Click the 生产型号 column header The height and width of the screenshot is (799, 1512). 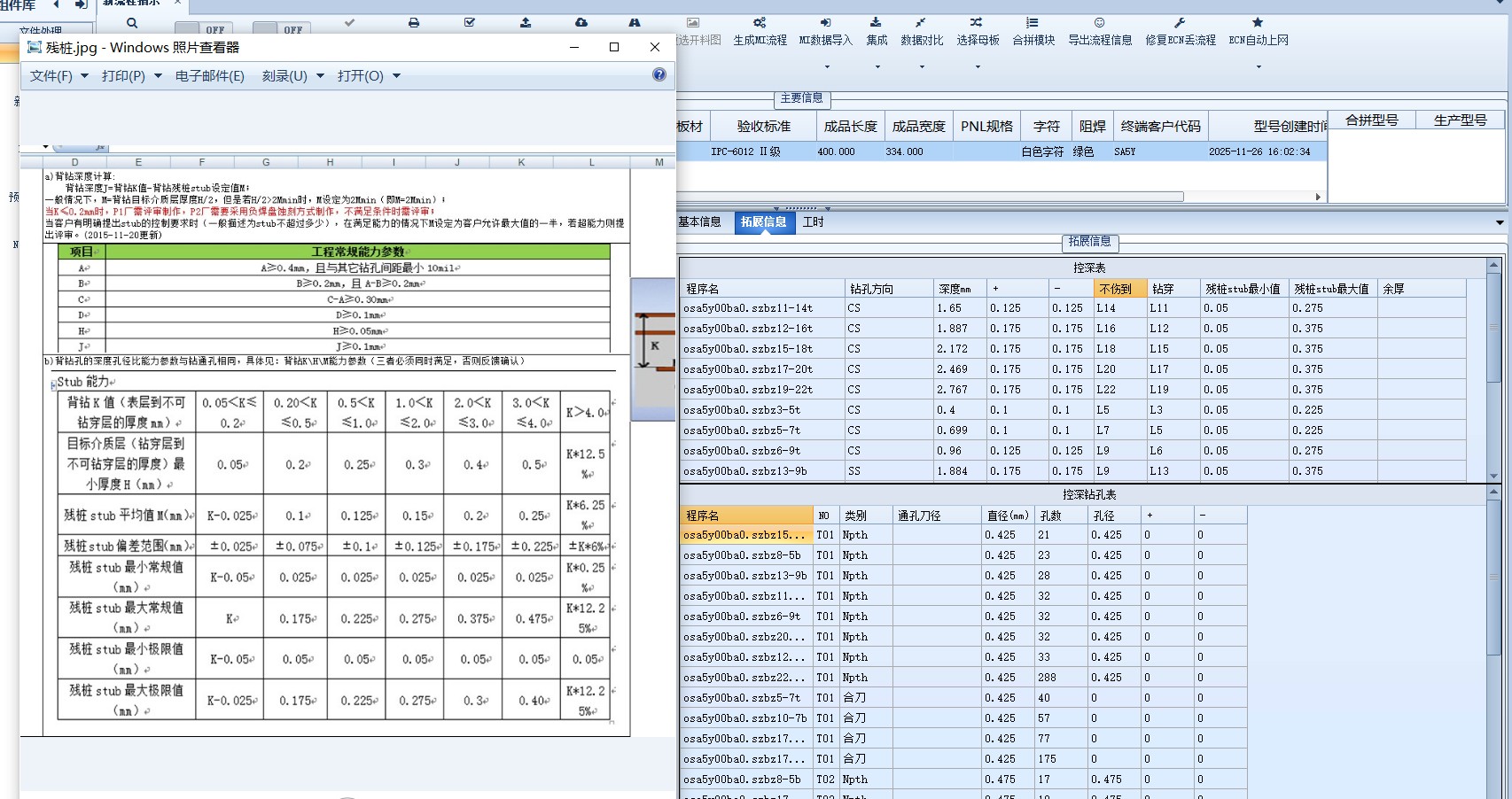click(1460, 120)
